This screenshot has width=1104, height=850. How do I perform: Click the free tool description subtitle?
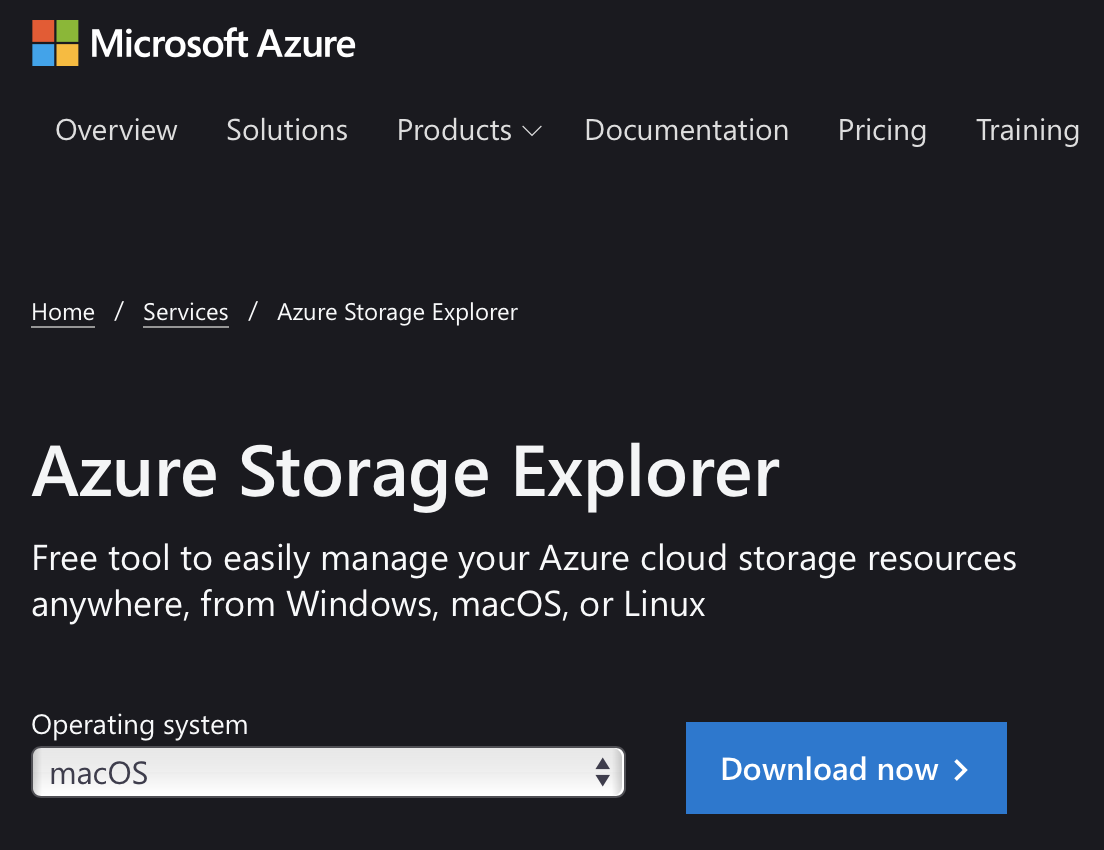point(524,582)
